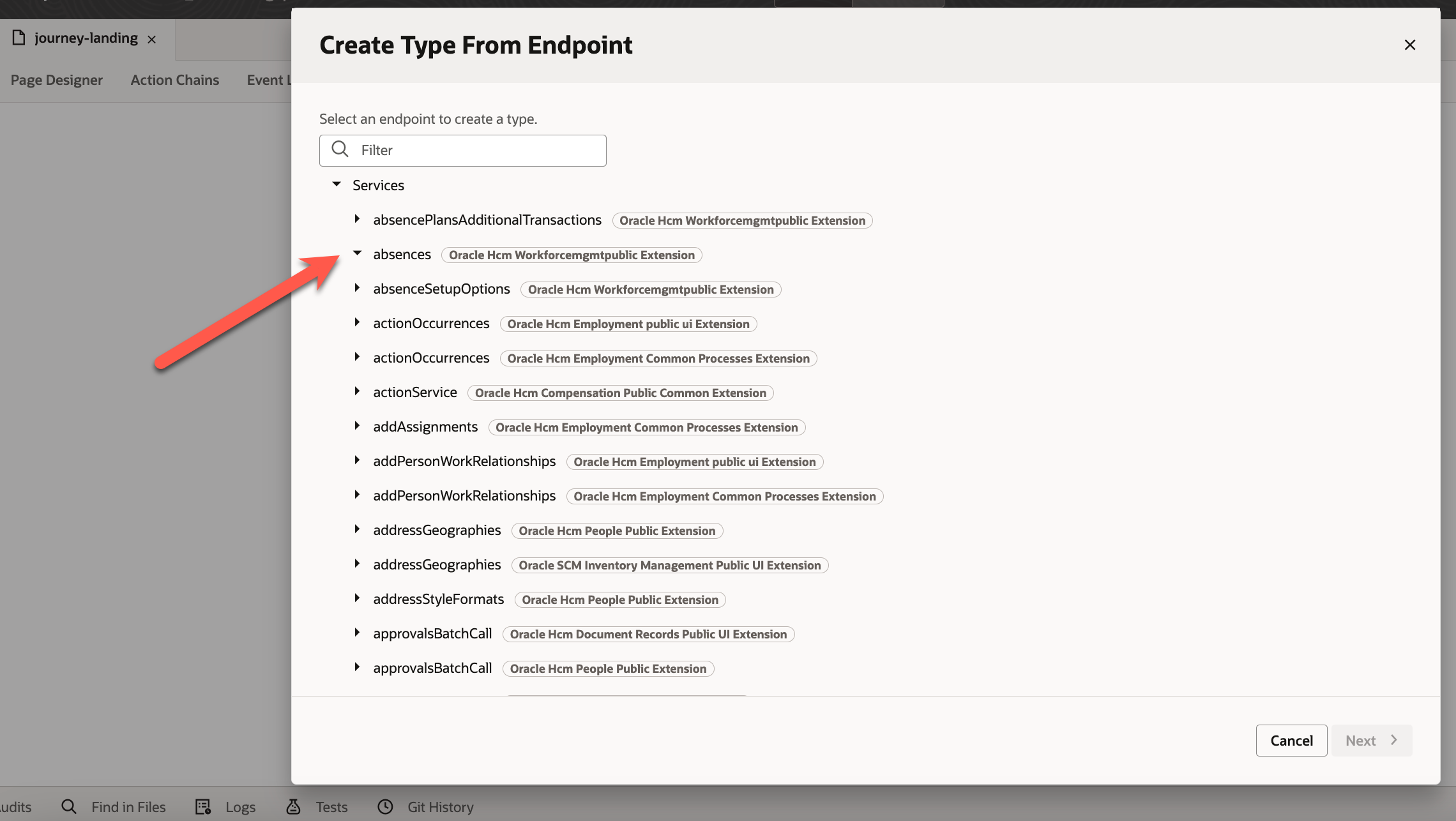Viewport: 1456px width, 821px height.
Task: Collapse the Services tree node
Action: point(337,185)
